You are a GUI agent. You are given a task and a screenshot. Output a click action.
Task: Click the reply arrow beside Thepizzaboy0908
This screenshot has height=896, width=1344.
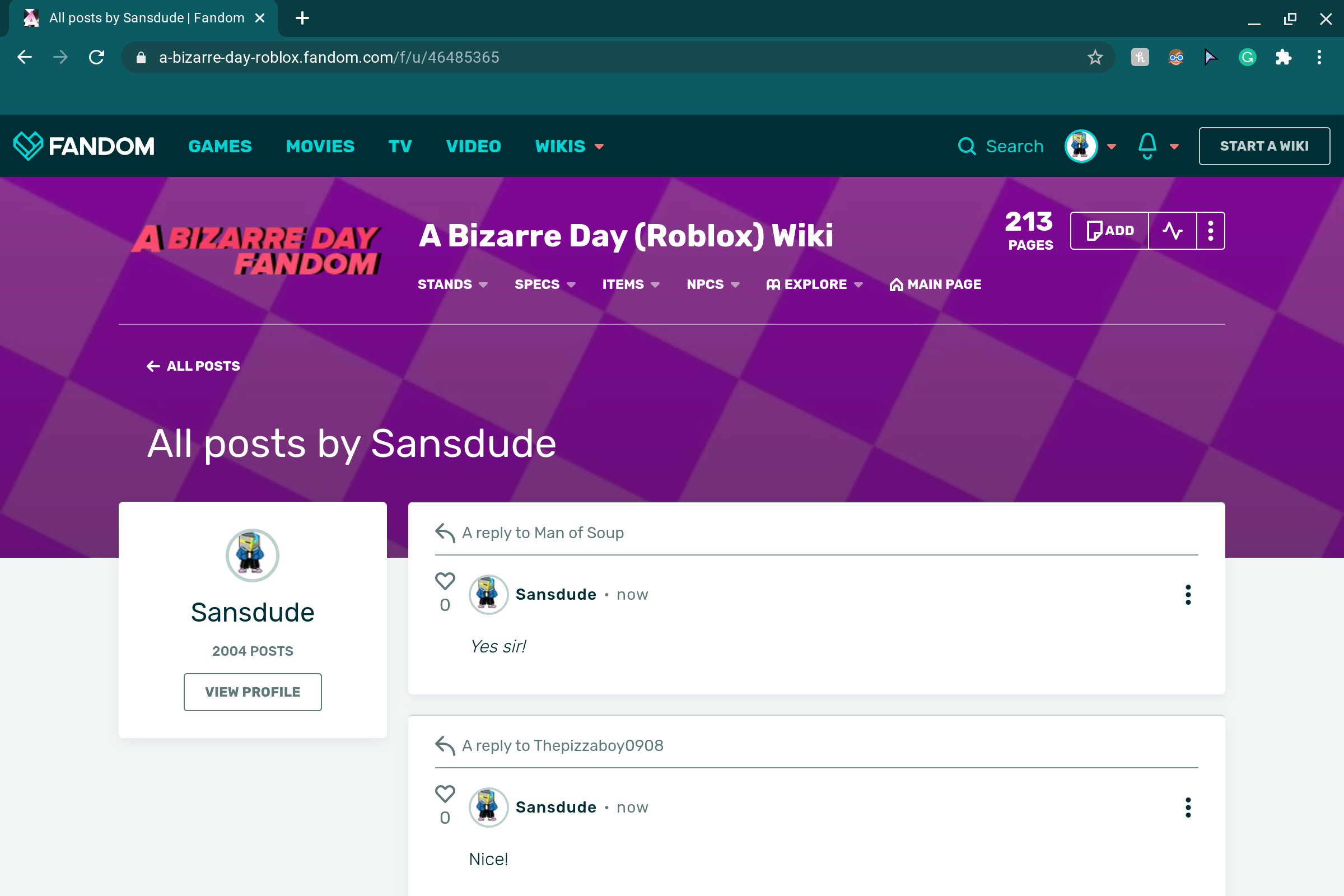click(x=445, y=745)
